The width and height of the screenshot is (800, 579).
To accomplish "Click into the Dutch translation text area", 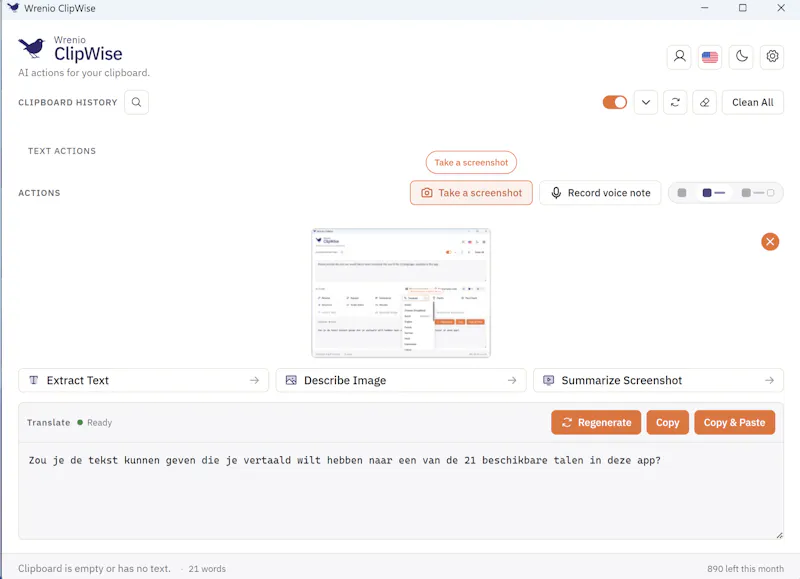I will 401,491.
